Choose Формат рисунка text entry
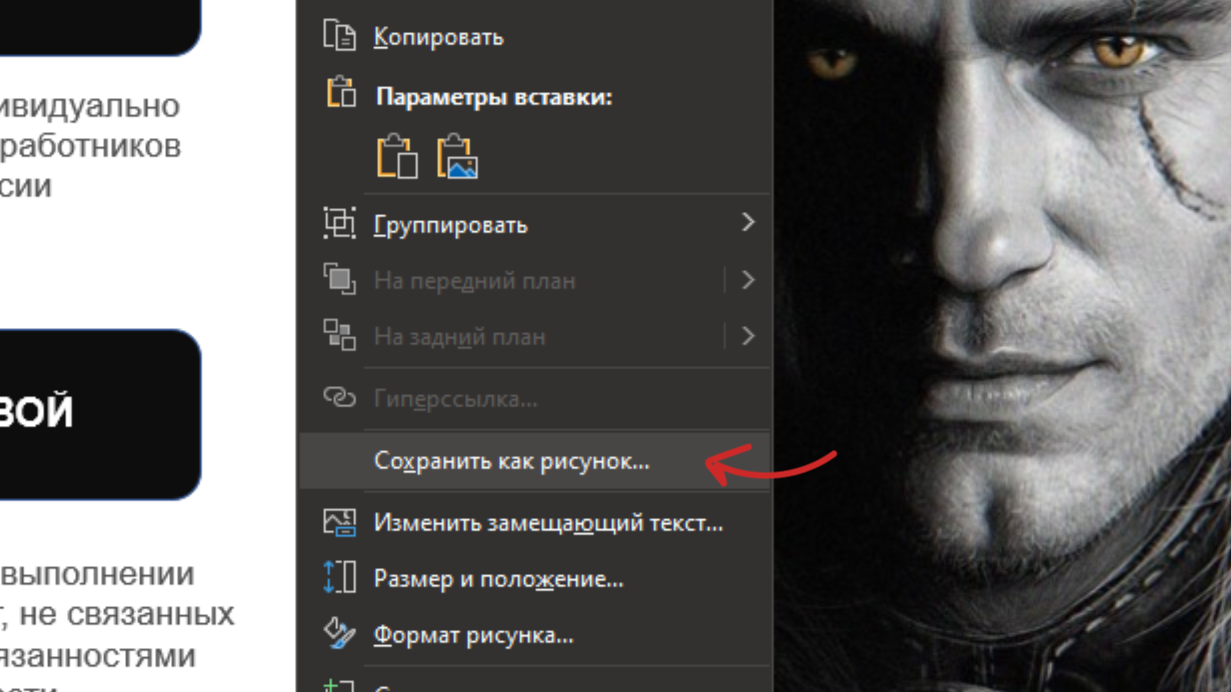1231x692 pixels. point(473,635)
